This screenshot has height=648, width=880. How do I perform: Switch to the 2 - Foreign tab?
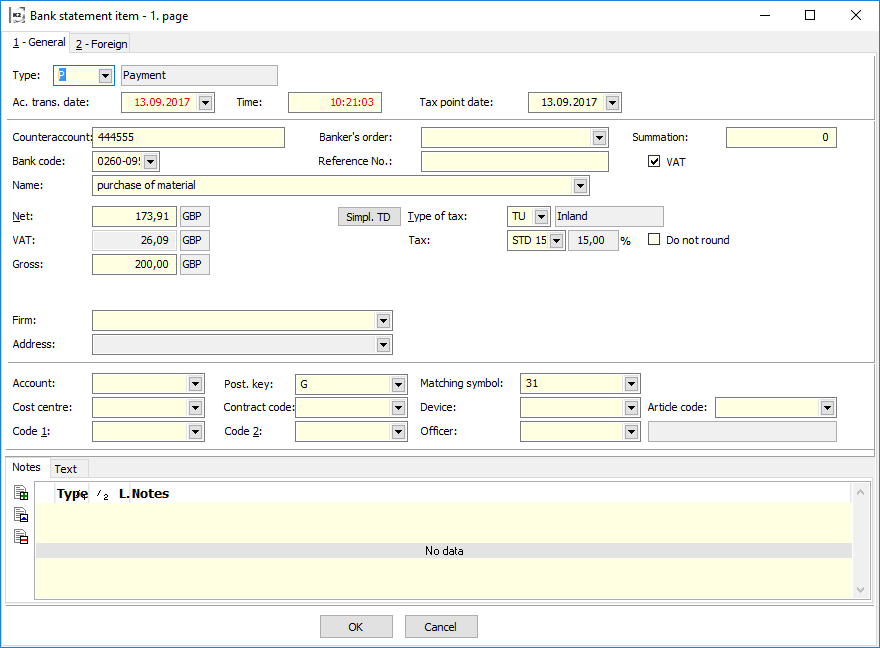(x=101, y=44)
